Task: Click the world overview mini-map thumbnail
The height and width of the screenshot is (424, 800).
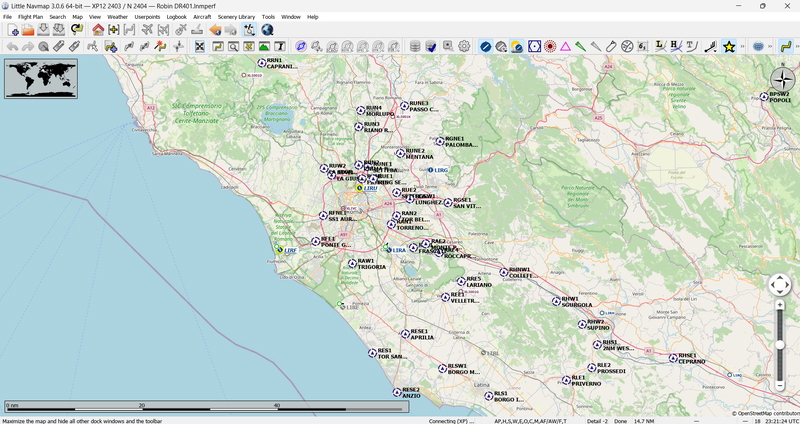Action: tap(42, 78)
